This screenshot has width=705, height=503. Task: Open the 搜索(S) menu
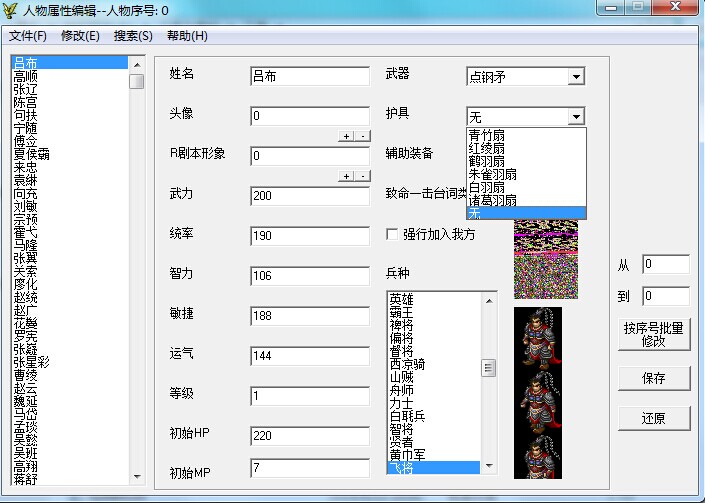pyautogui.click(x=133, y=36)
